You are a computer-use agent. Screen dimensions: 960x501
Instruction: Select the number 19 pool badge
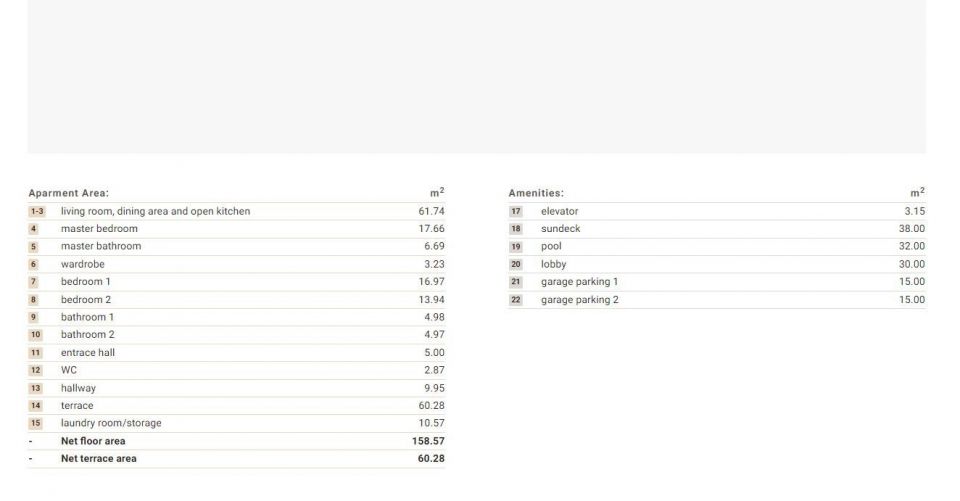[x=516, y=247]
